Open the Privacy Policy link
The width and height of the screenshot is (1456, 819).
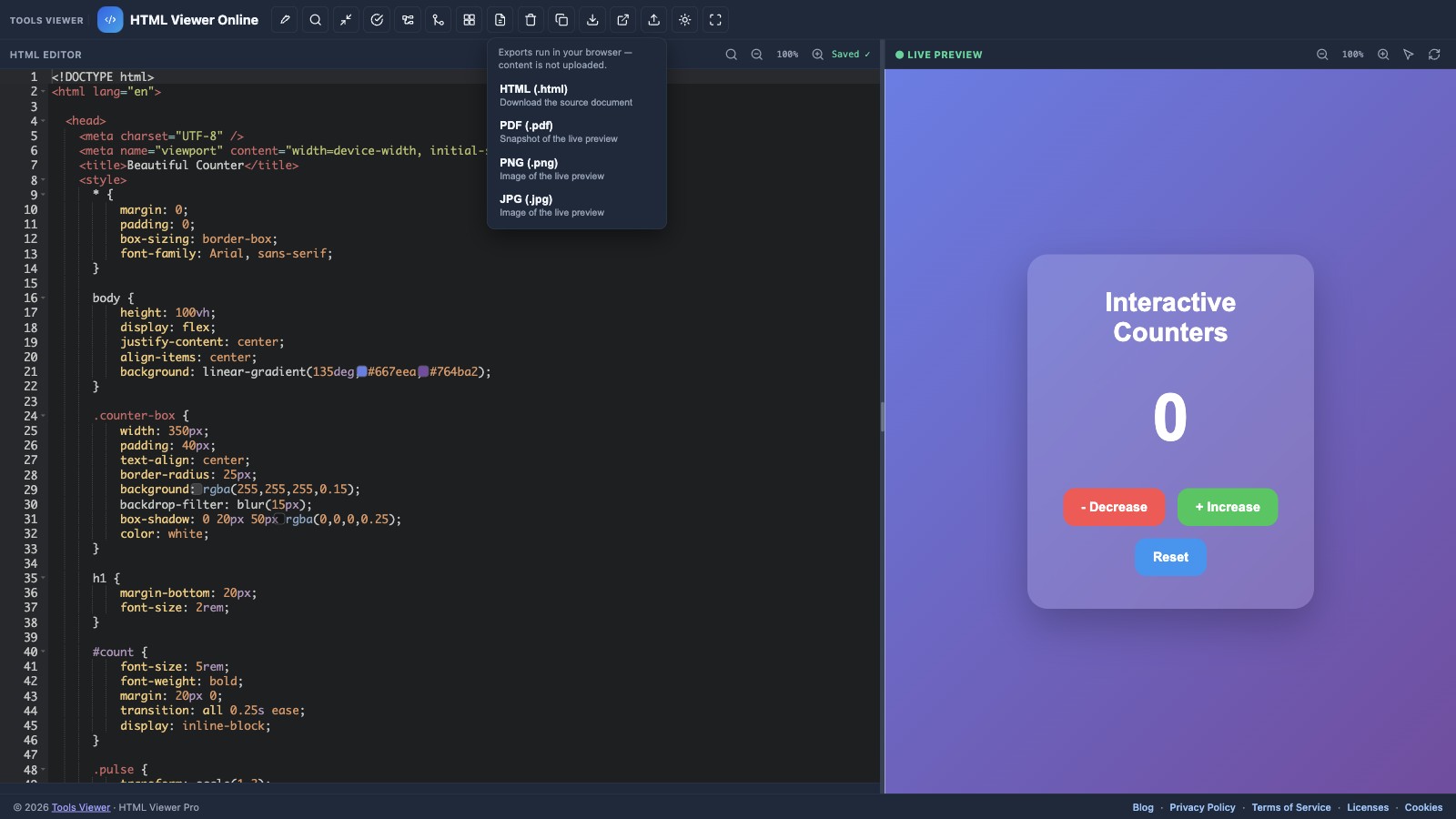pyautogui.click(x=1202, y=807)
